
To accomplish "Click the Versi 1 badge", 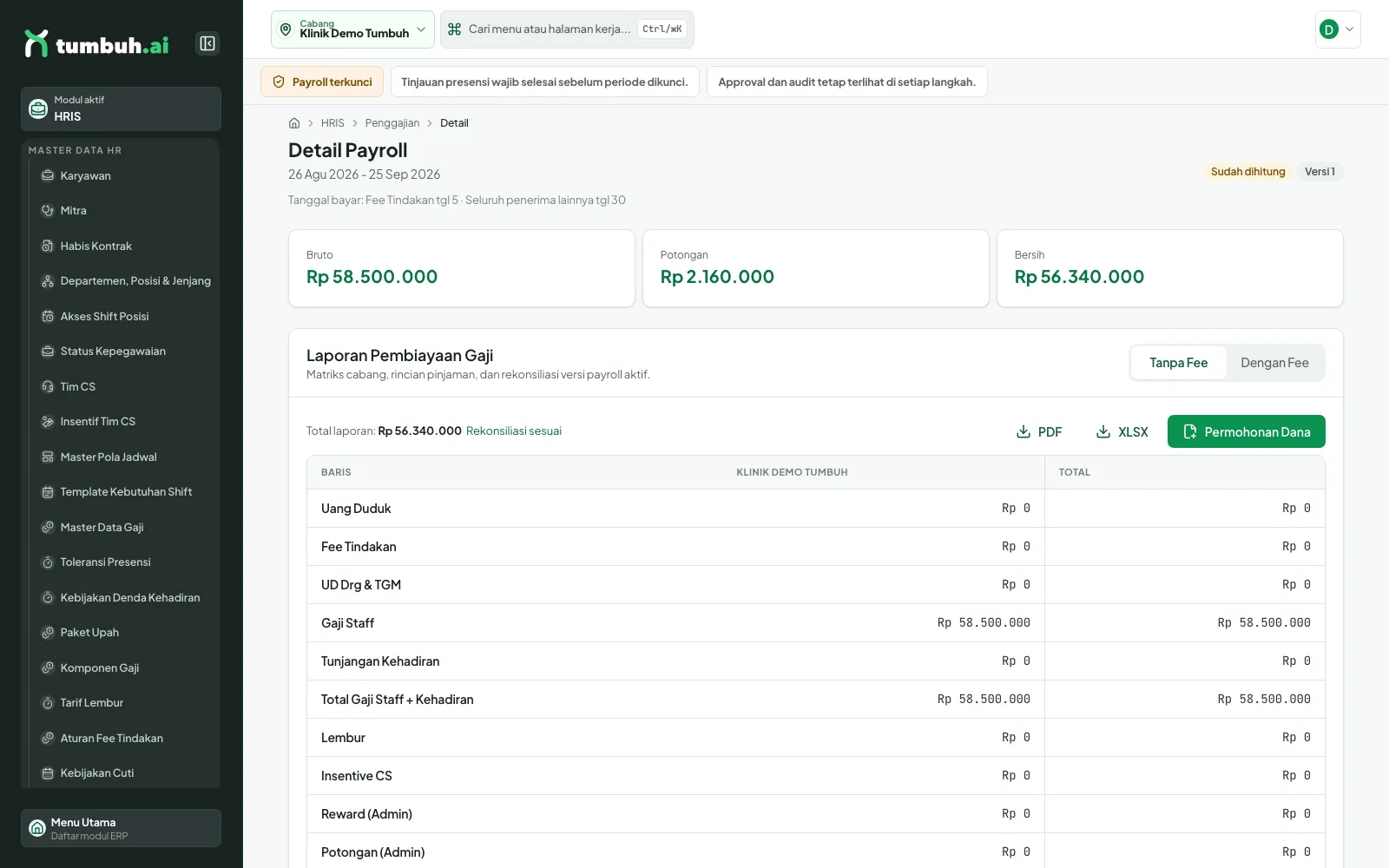I will 1320,172.
